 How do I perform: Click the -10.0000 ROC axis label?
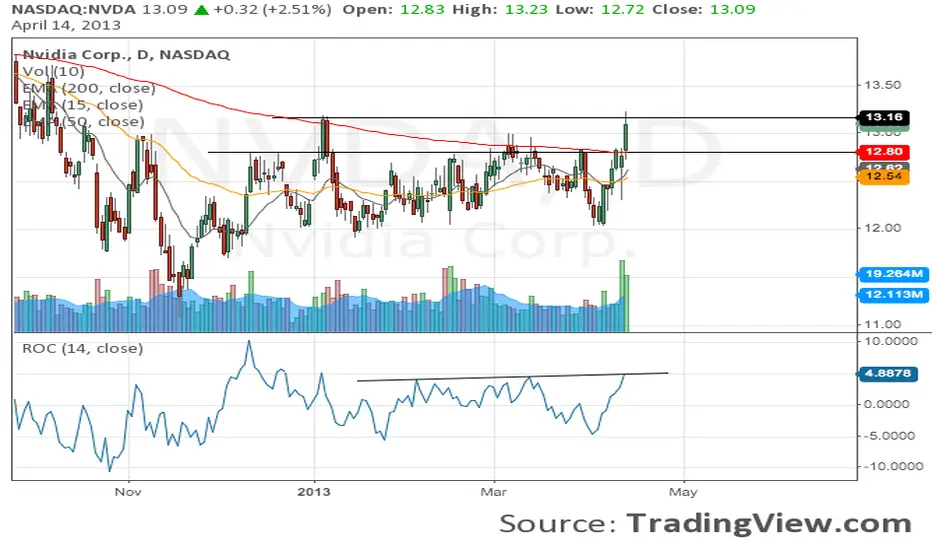click(891, 466)
